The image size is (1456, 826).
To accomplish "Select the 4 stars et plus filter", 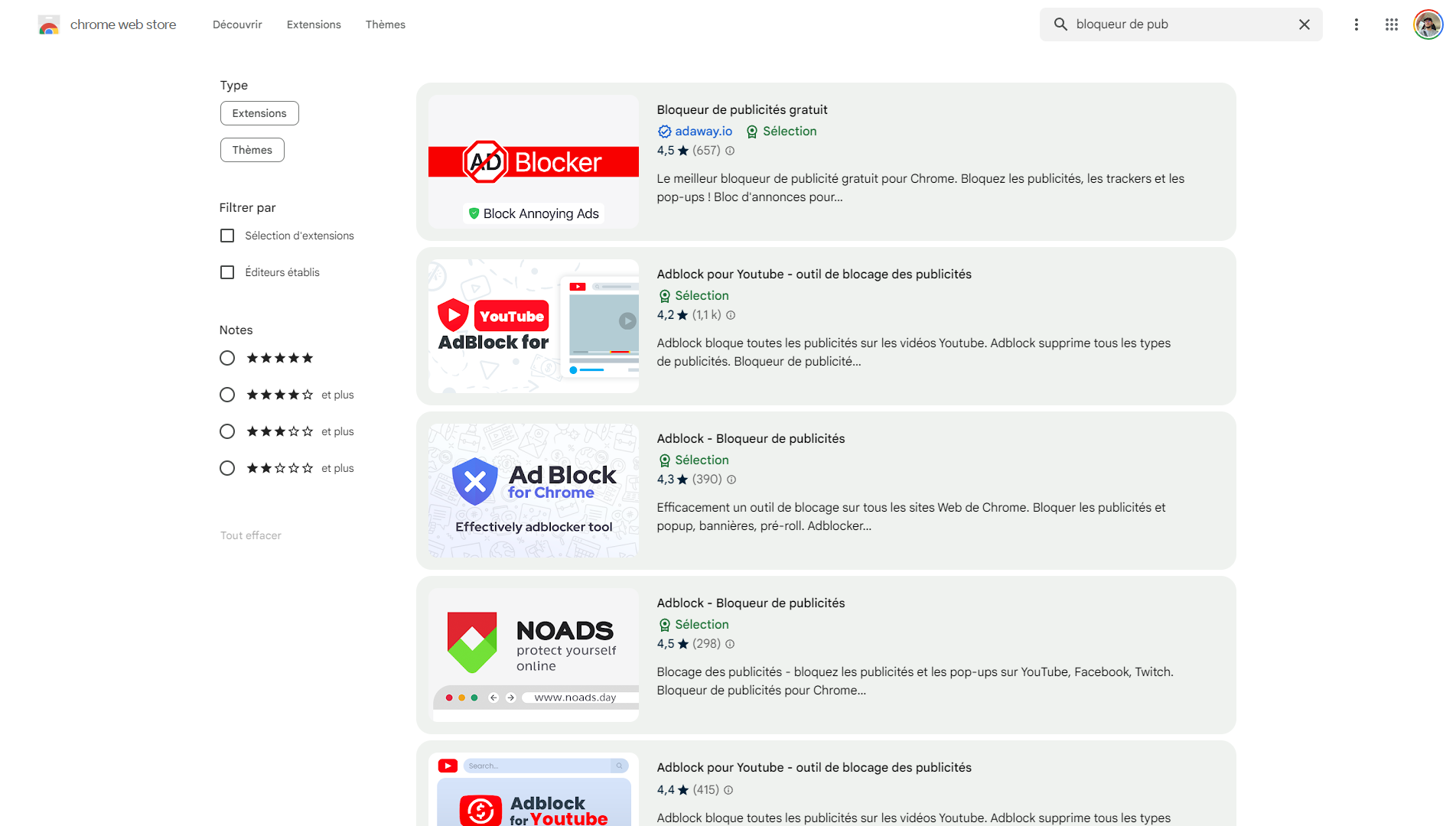I will coord(226,394).
